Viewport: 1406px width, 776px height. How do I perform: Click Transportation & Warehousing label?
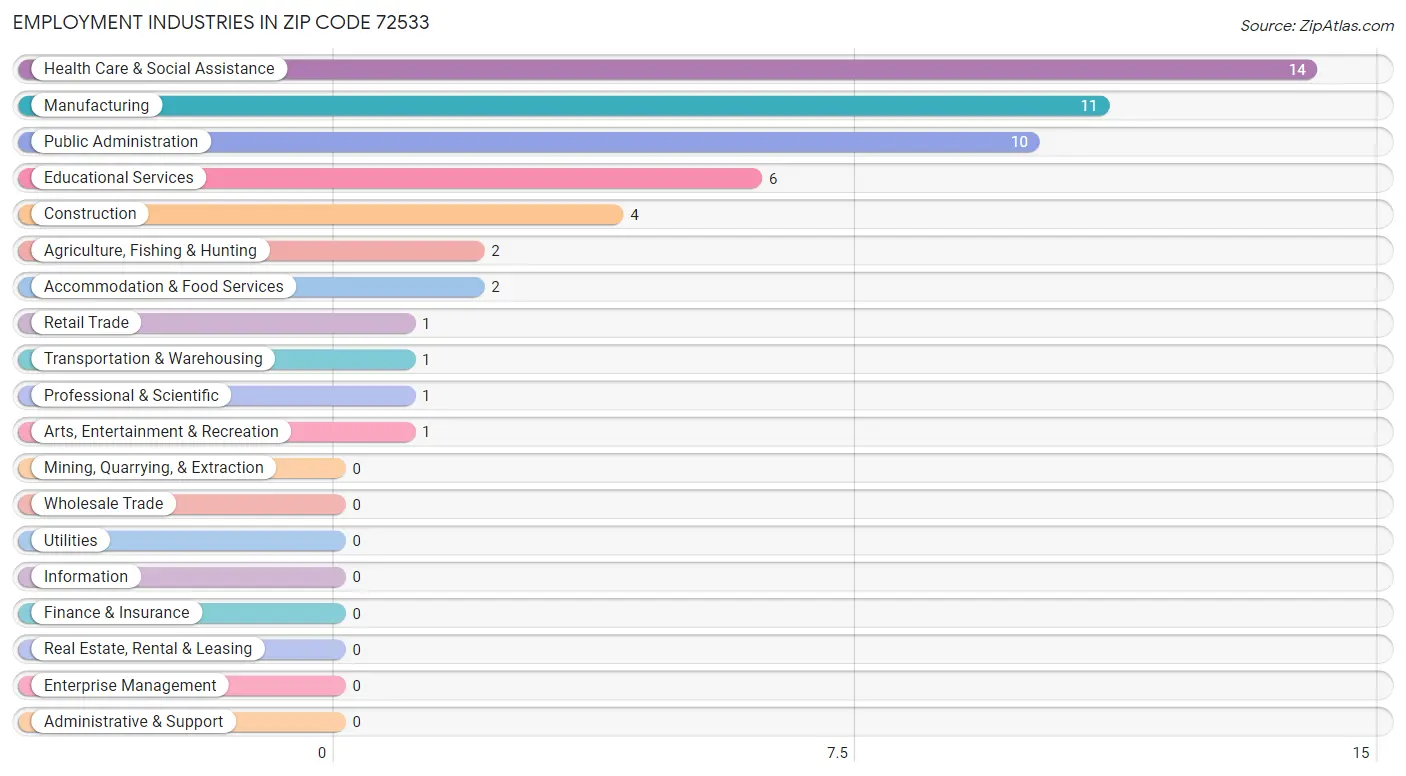click(153, 359)
